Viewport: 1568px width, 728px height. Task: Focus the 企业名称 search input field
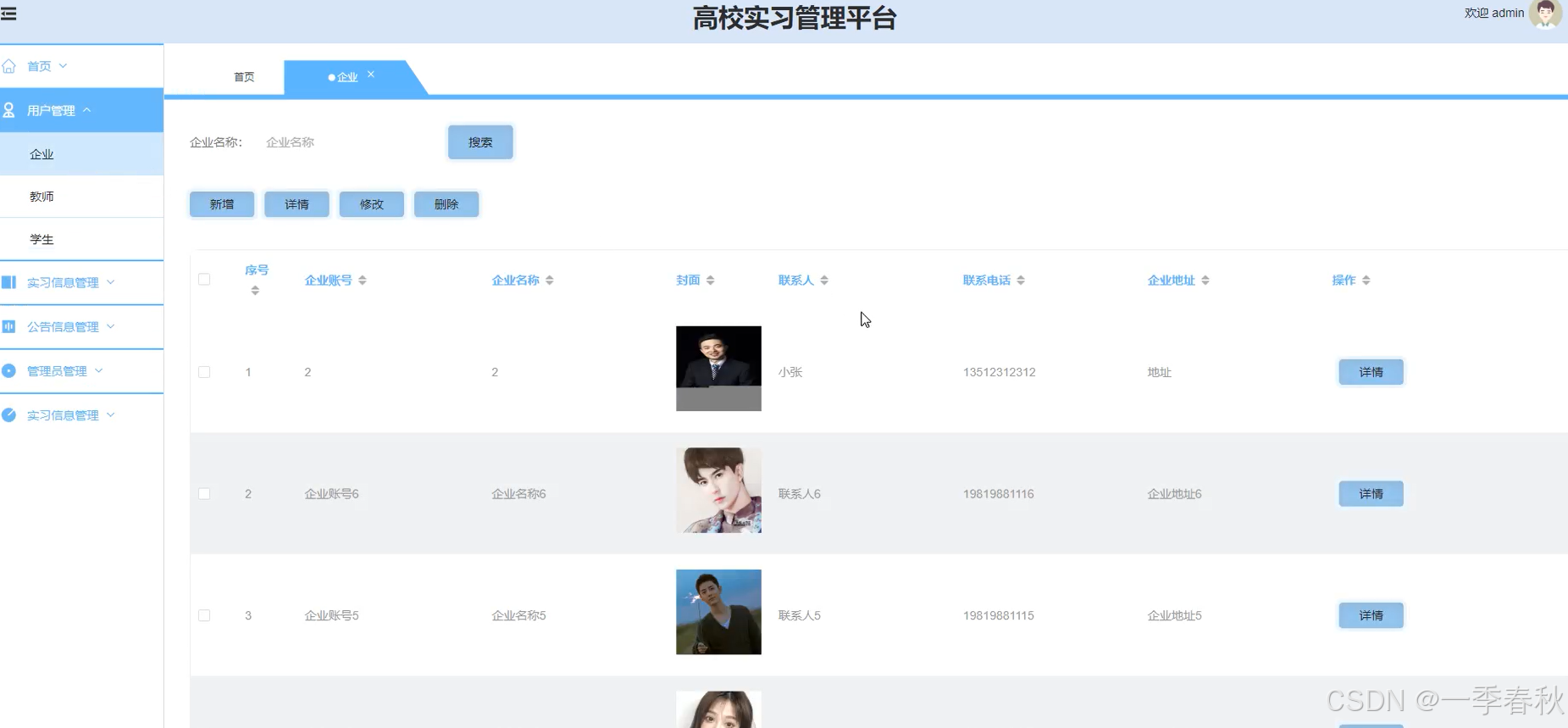[x=346, y=142]
